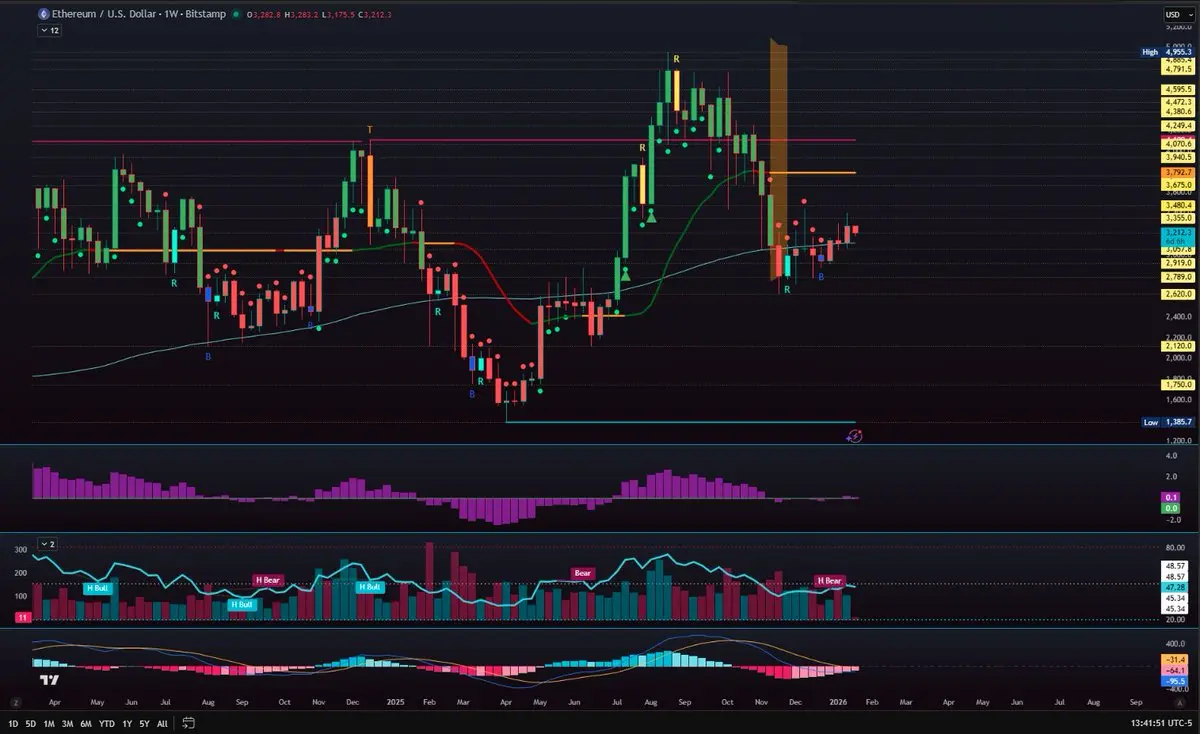Select the YTD time range
This screenshot has width=1200, height=734.
pyautogui.click(x=107, y=723)
